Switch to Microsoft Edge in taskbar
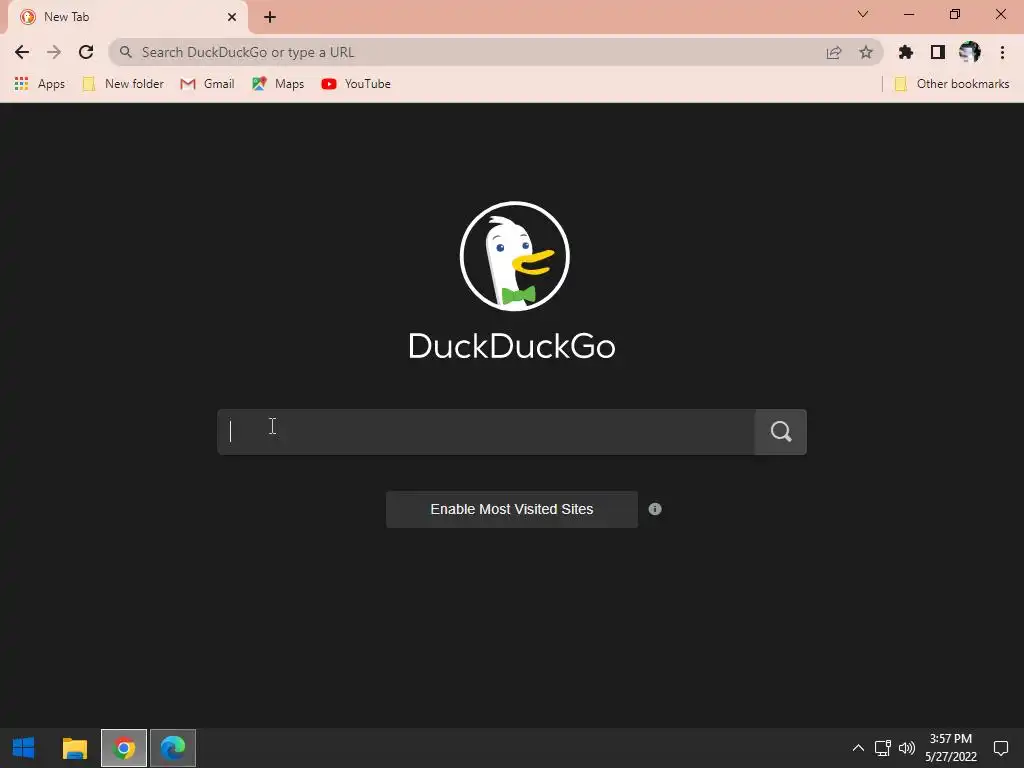 (x=173, y=748)
